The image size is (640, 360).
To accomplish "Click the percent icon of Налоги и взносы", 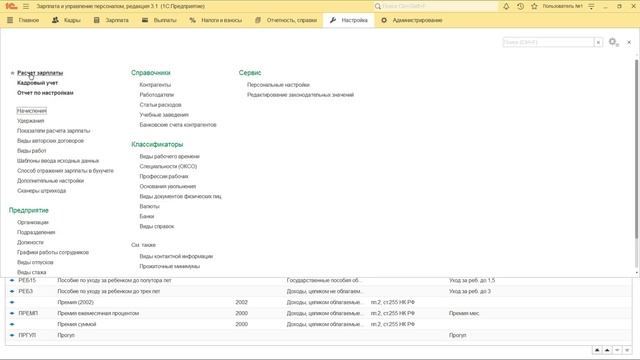I will pyautogui.click(x=192, y=20).
